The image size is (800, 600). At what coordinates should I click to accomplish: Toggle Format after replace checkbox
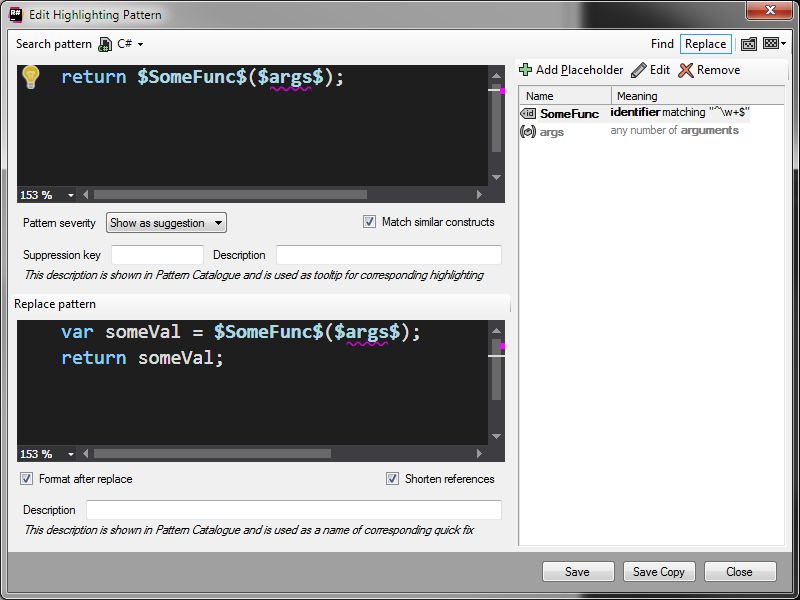27,479
